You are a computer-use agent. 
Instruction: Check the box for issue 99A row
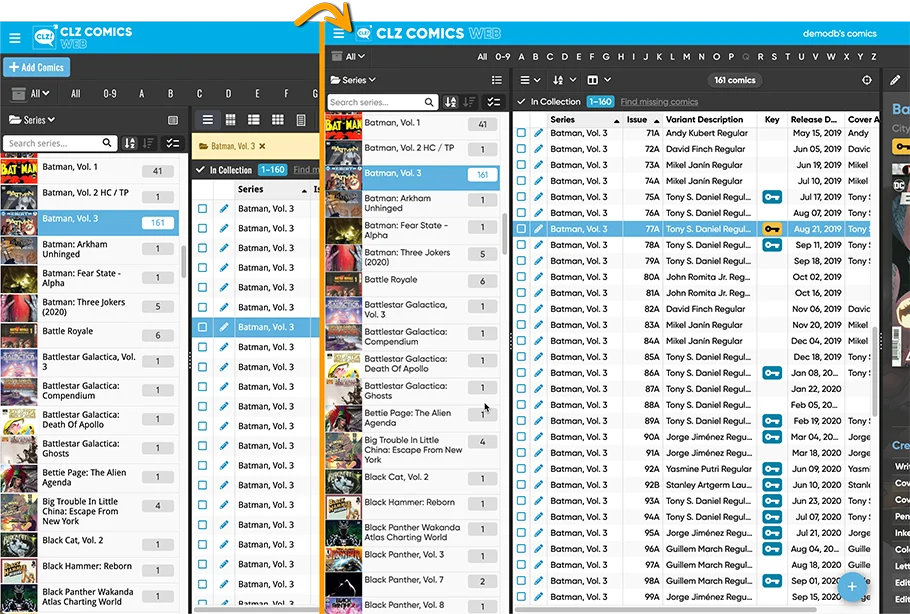click(x=521, y=597)
